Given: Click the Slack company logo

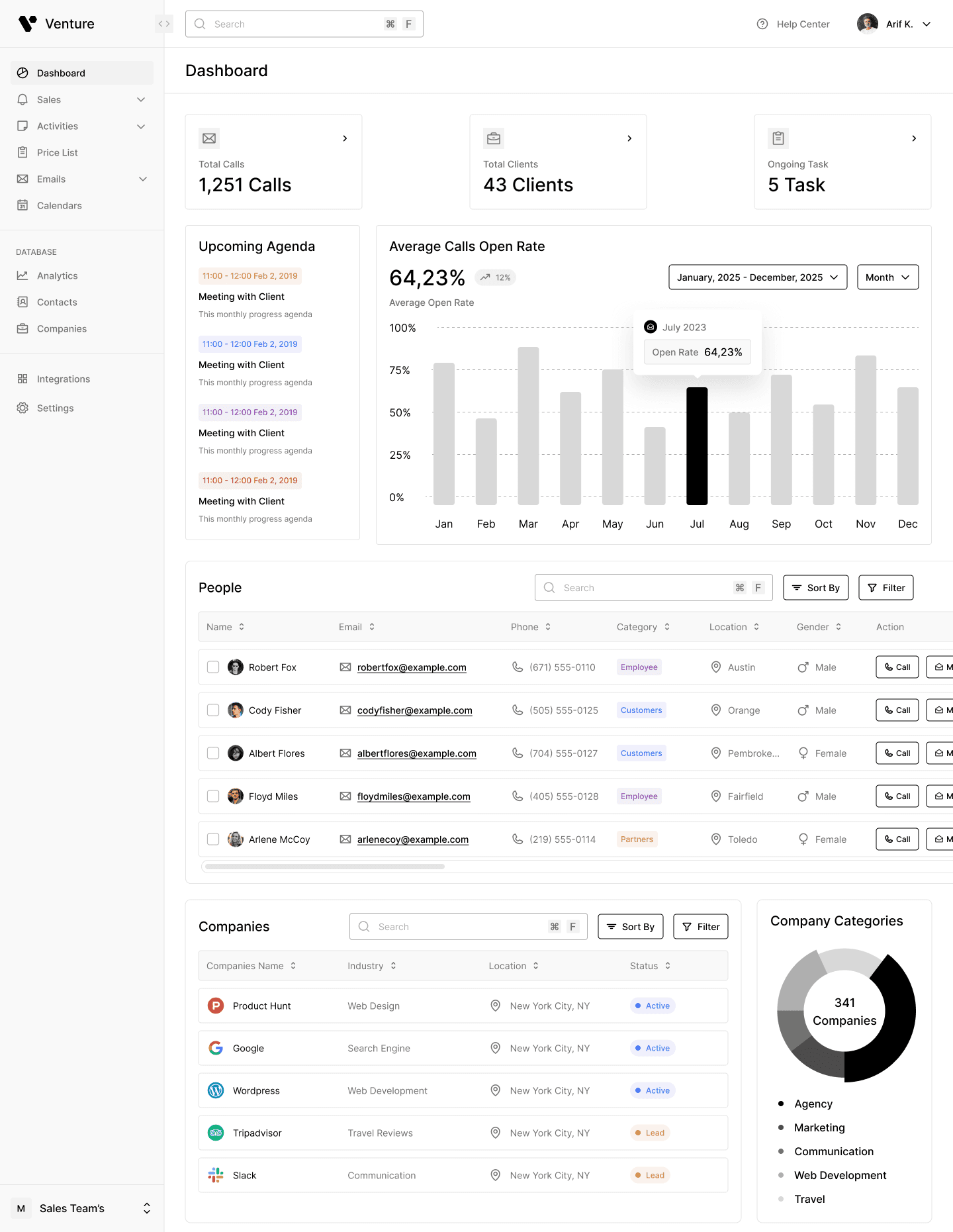Looking at the screenshot, I should pyautogui.click(x=216, y=1175).
